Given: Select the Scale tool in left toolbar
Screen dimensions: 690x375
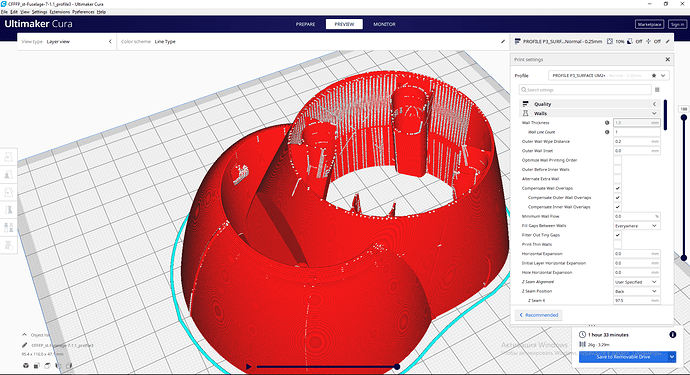Looking at the screenshot, I should click(x=8, y=174).
